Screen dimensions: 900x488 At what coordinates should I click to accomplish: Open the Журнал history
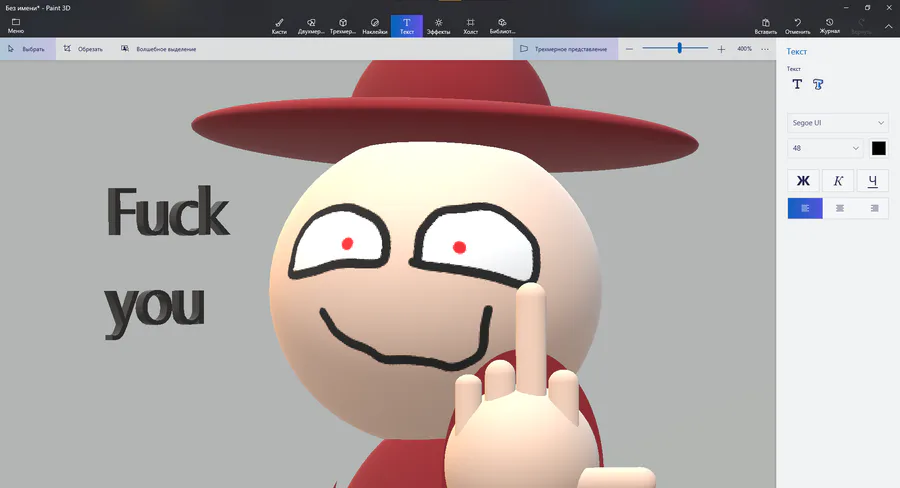(x=829, y=26)
